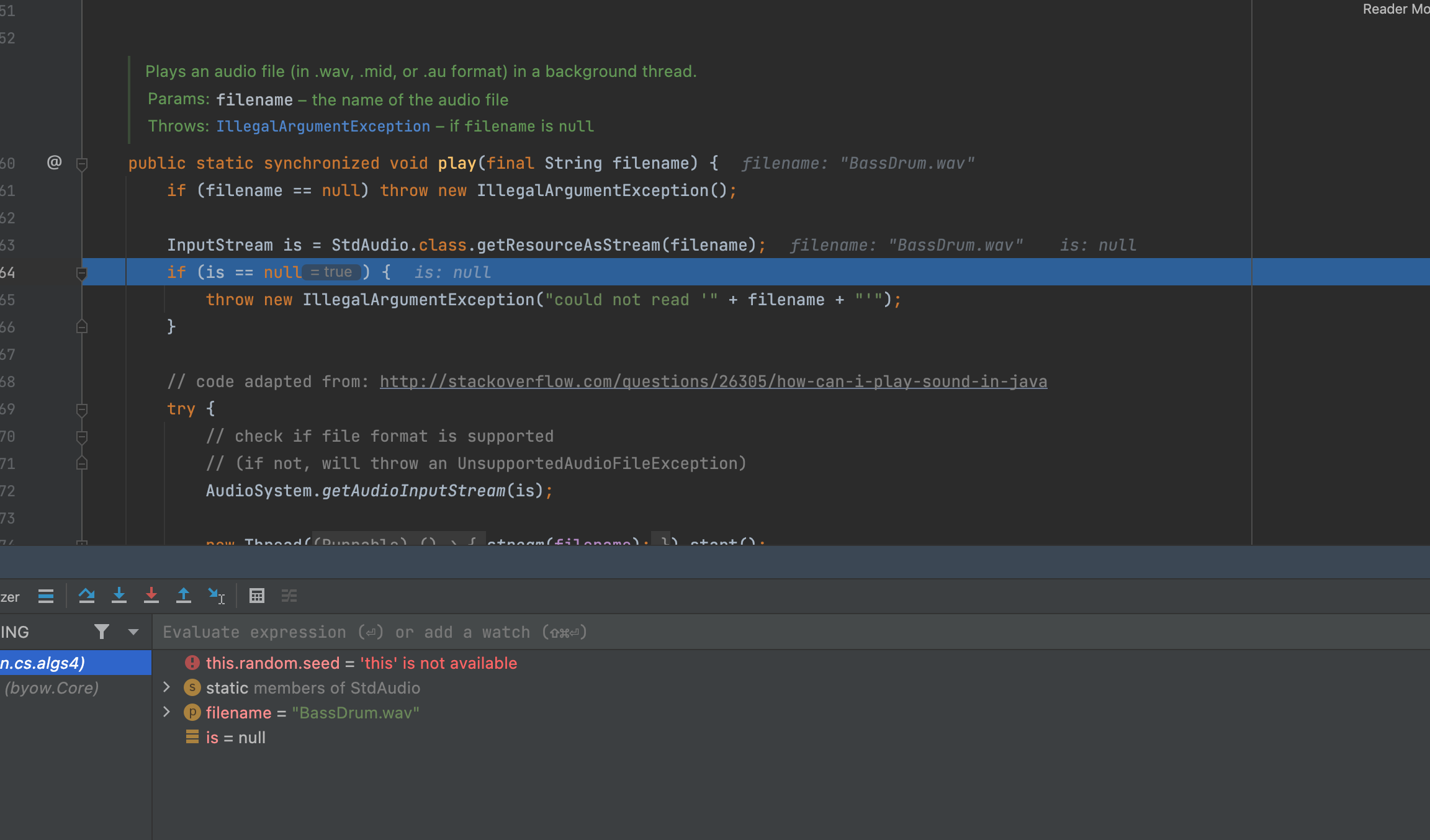Image resolution: width=1430 pixels, height=840 pixels.
Task: Expand the filename variable node
Action: (x=166, y=712)
